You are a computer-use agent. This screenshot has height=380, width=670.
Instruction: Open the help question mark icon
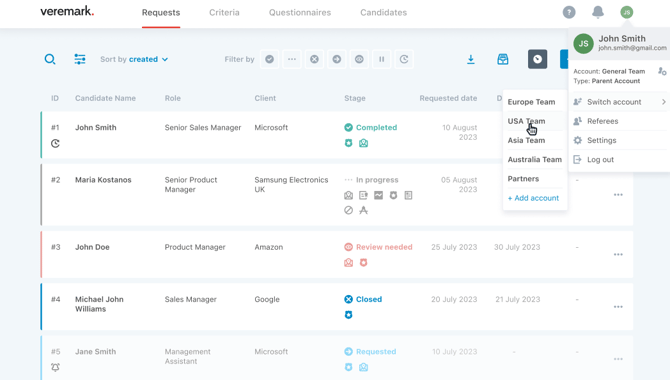tap(569, 12)
